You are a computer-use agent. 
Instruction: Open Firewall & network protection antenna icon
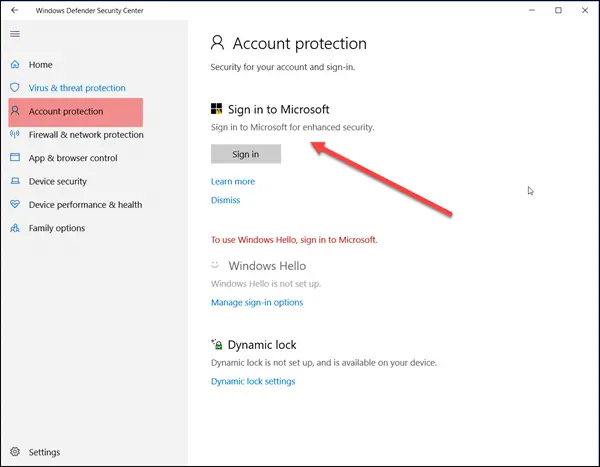[15, 134]
